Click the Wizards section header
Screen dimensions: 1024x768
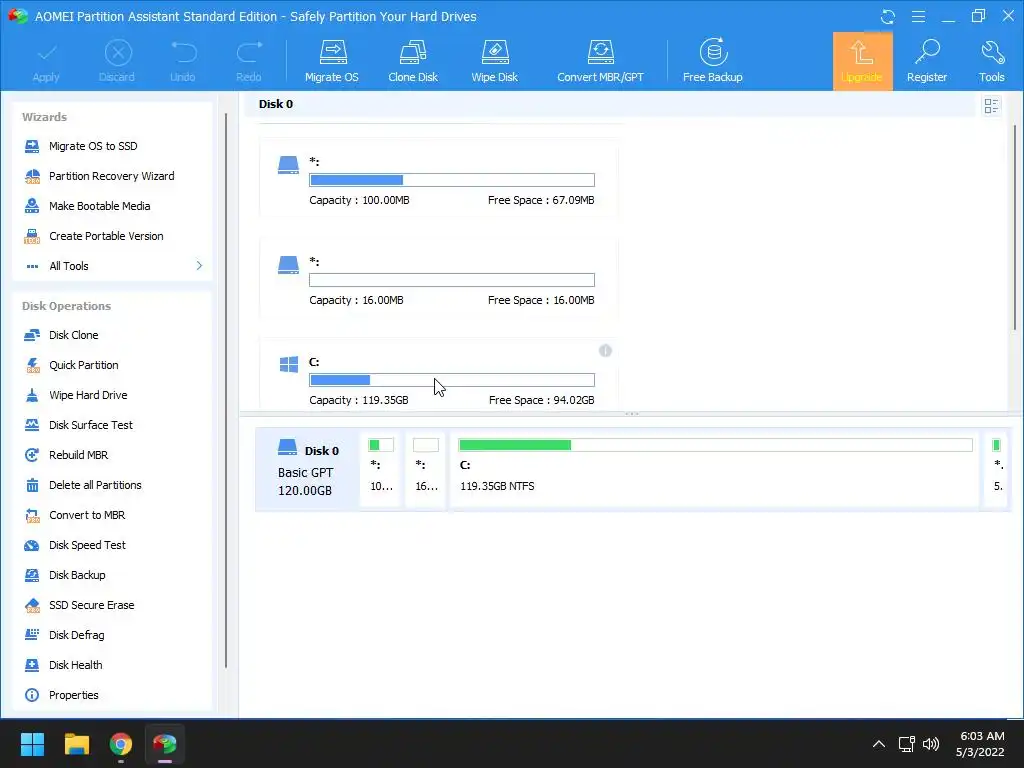[x=44, y=117]
